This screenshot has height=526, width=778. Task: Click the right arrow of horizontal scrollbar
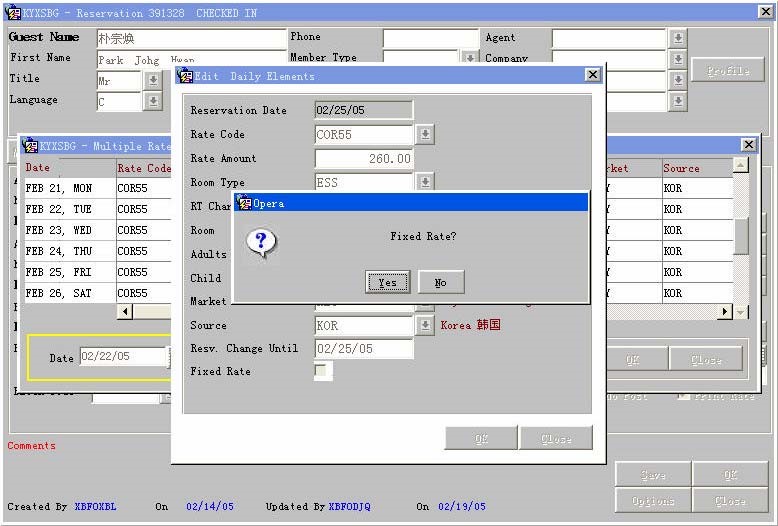pos(725,312)
